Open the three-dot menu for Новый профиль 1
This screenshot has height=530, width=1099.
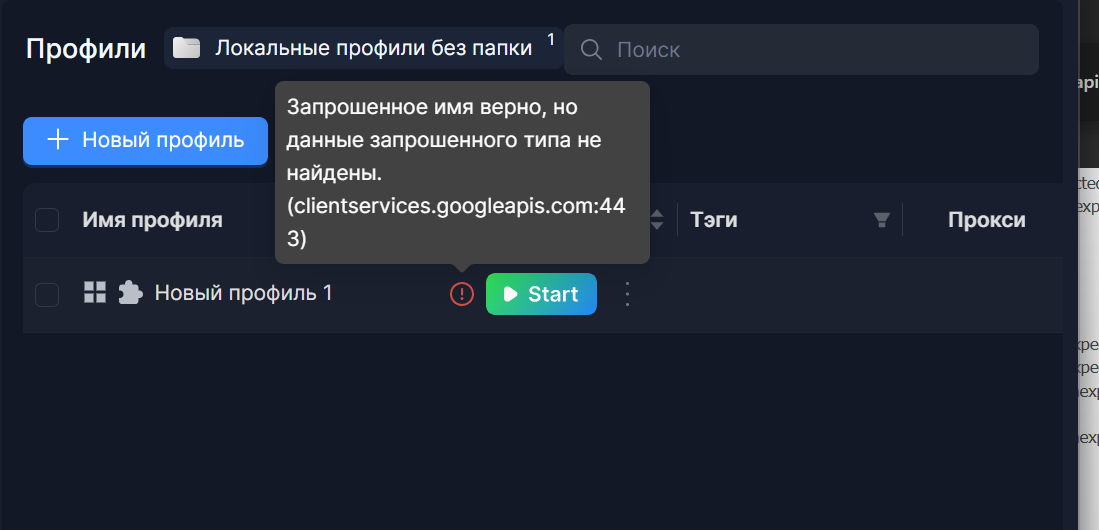(x=627, y=294)
